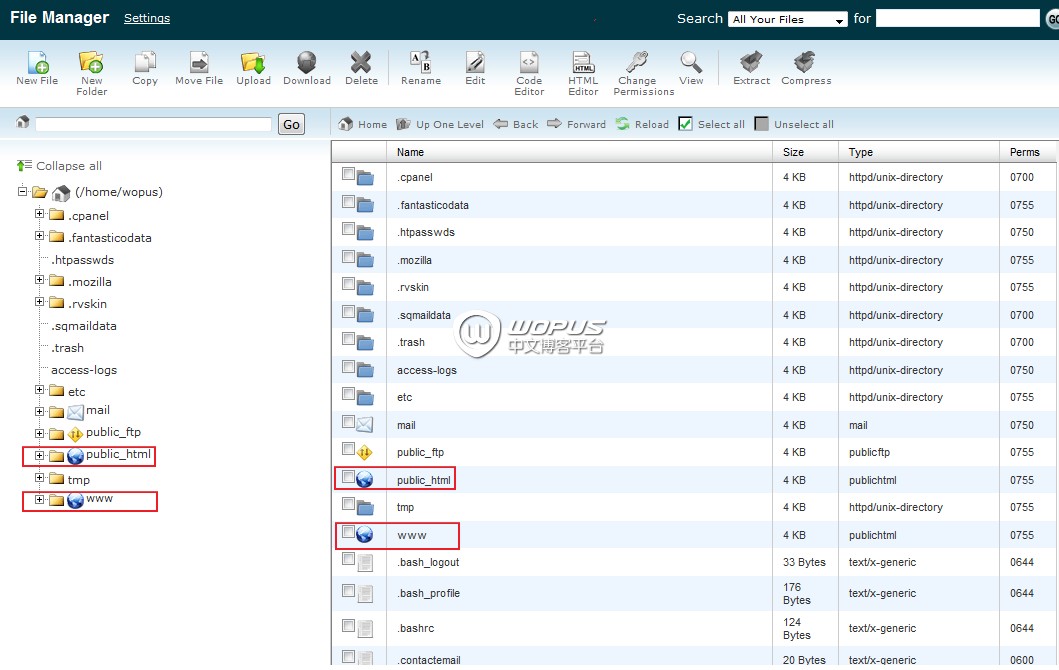Choose the Move File icon
This screenshot has height=670, width=1059.
199,62
